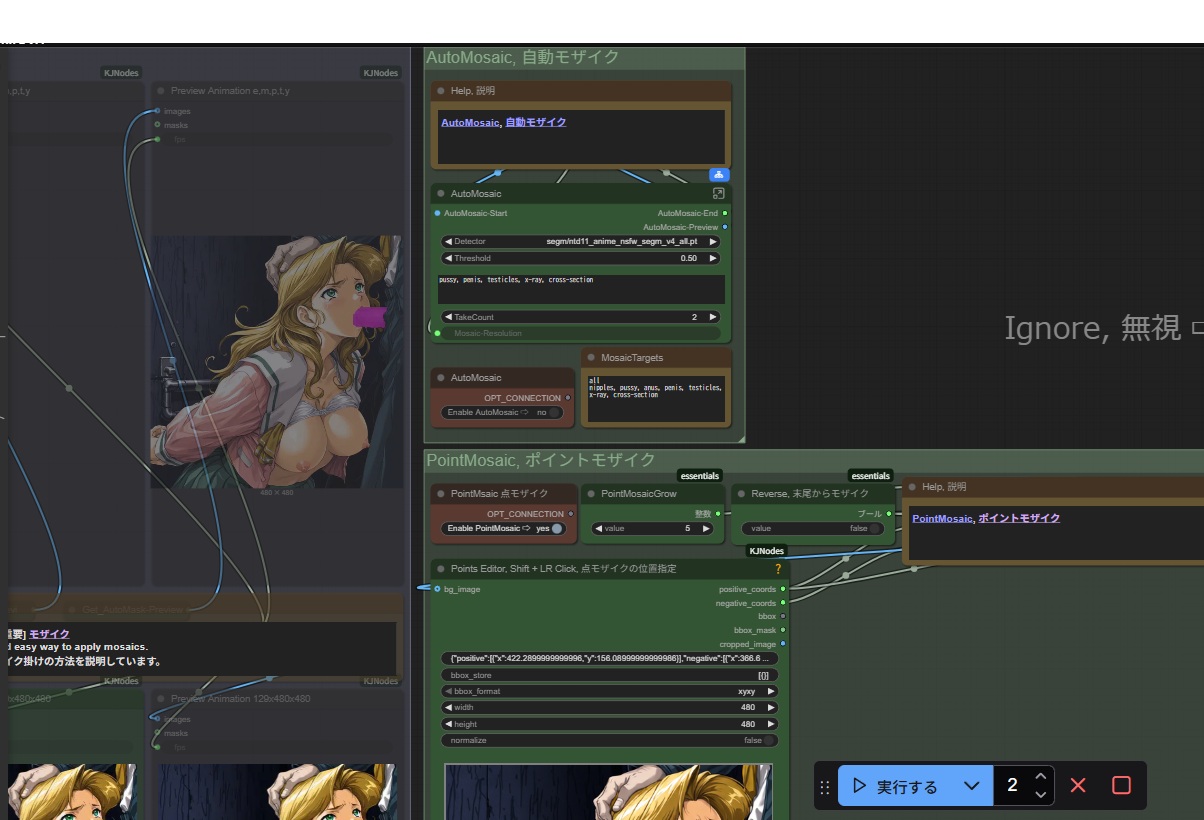The height and width of the screenshot is (820, 1204).
Task: Open the Detector model dropdown
Action: coord(580,241)
